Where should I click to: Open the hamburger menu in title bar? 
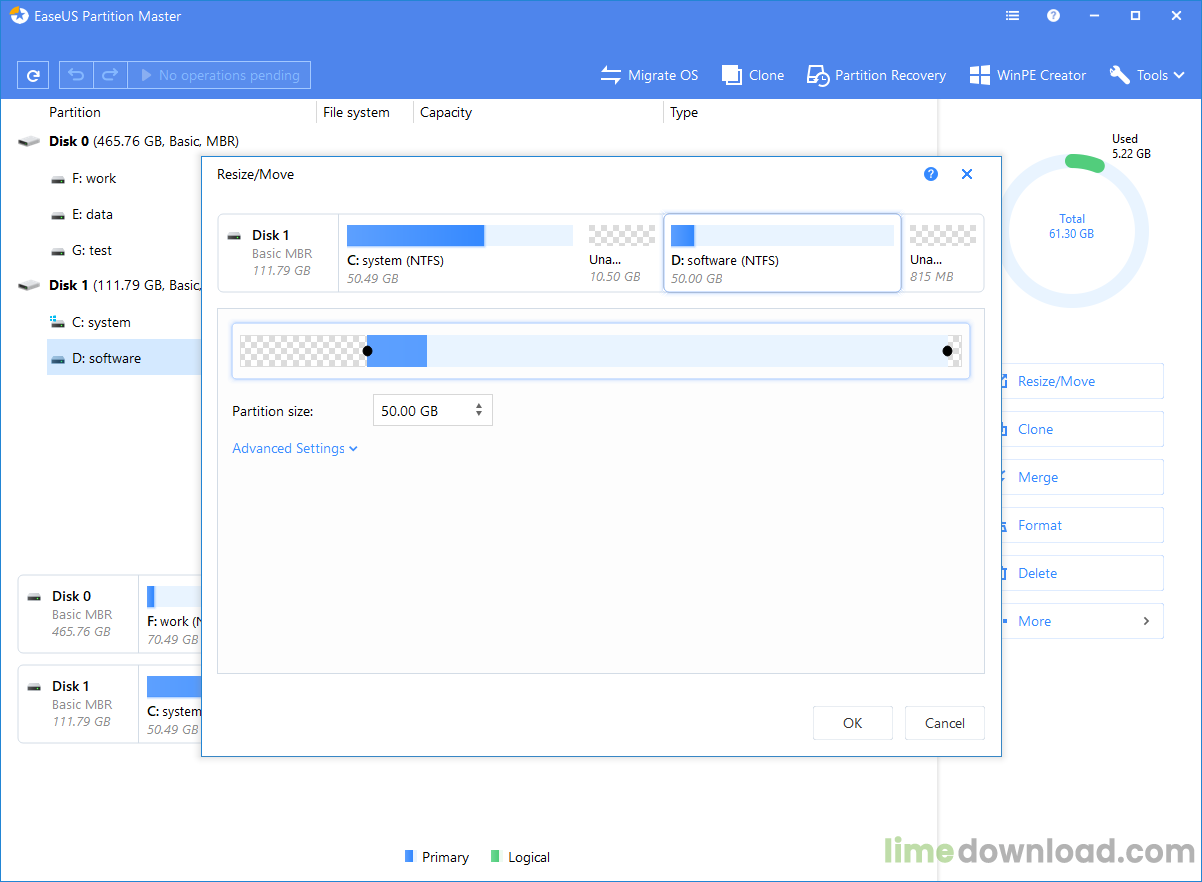pyautogui.click(x=1013, y=16)
